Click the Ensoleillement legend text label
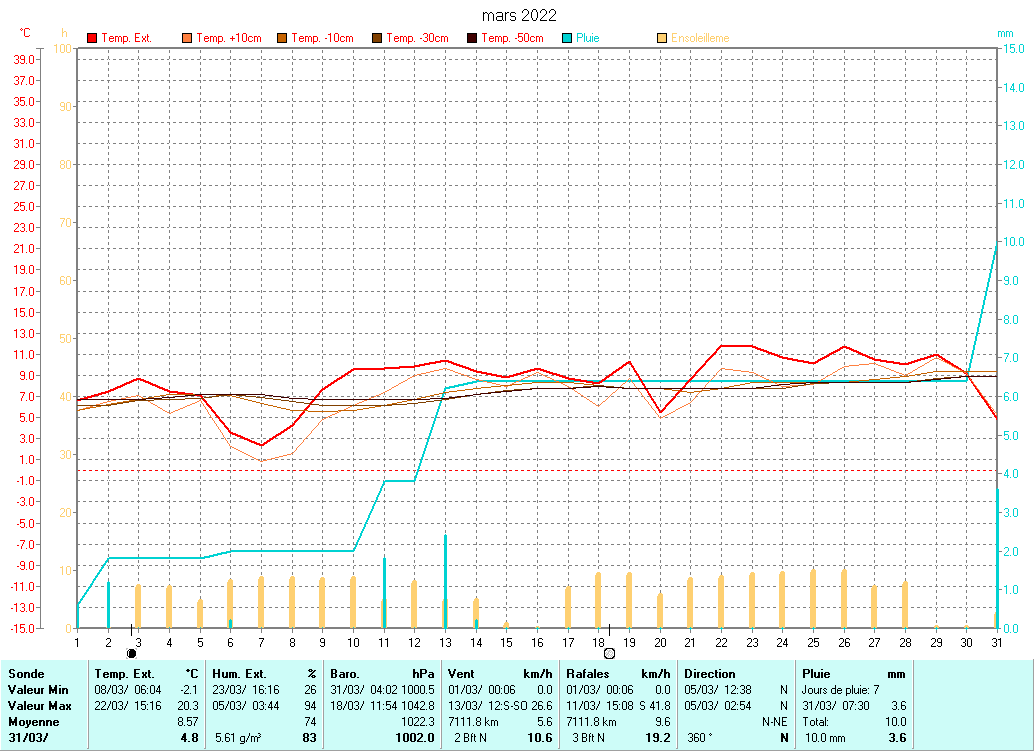This screenshot has width=1034, height=751. pyautogui.click(x=700, y=38)
